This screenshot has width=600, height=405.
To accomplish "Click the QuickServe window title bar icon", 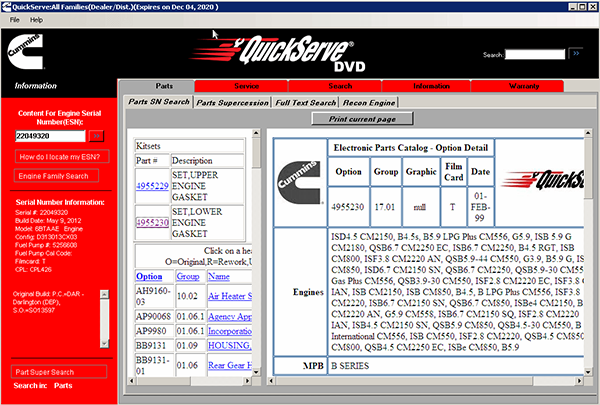I will (6, 7).
